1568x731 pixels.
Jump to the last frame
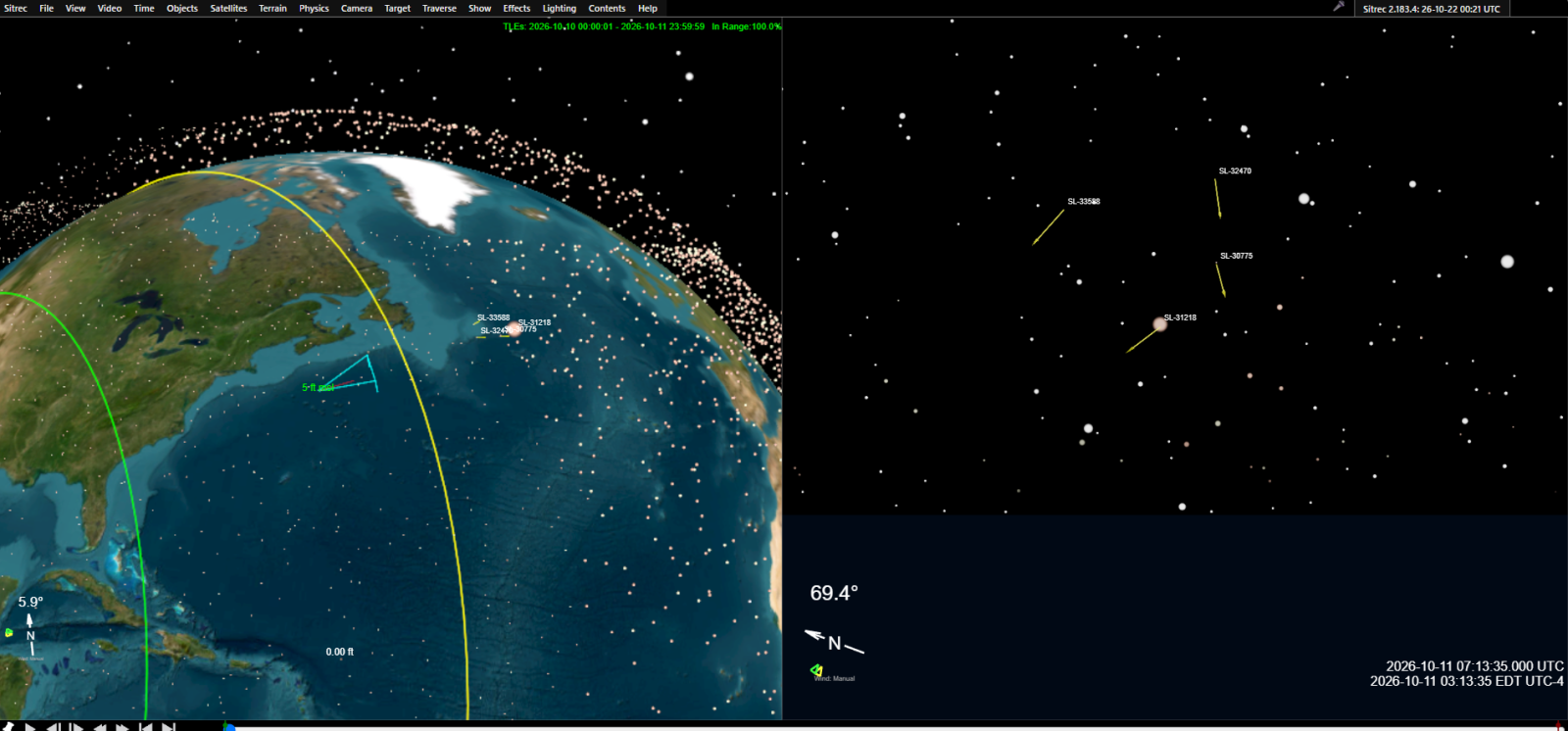pyautogui.click(x=169, y=726)
